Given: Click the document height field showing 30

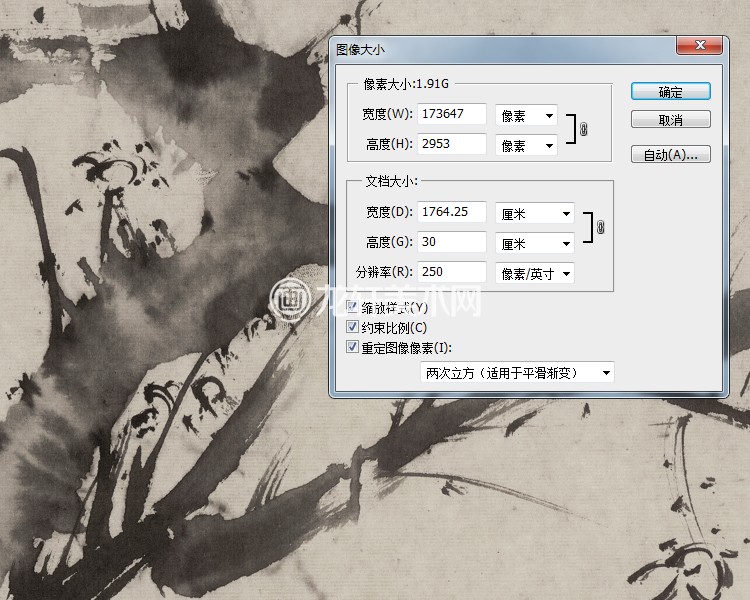Looking at the screenshot, I should (x=452, y=242).
